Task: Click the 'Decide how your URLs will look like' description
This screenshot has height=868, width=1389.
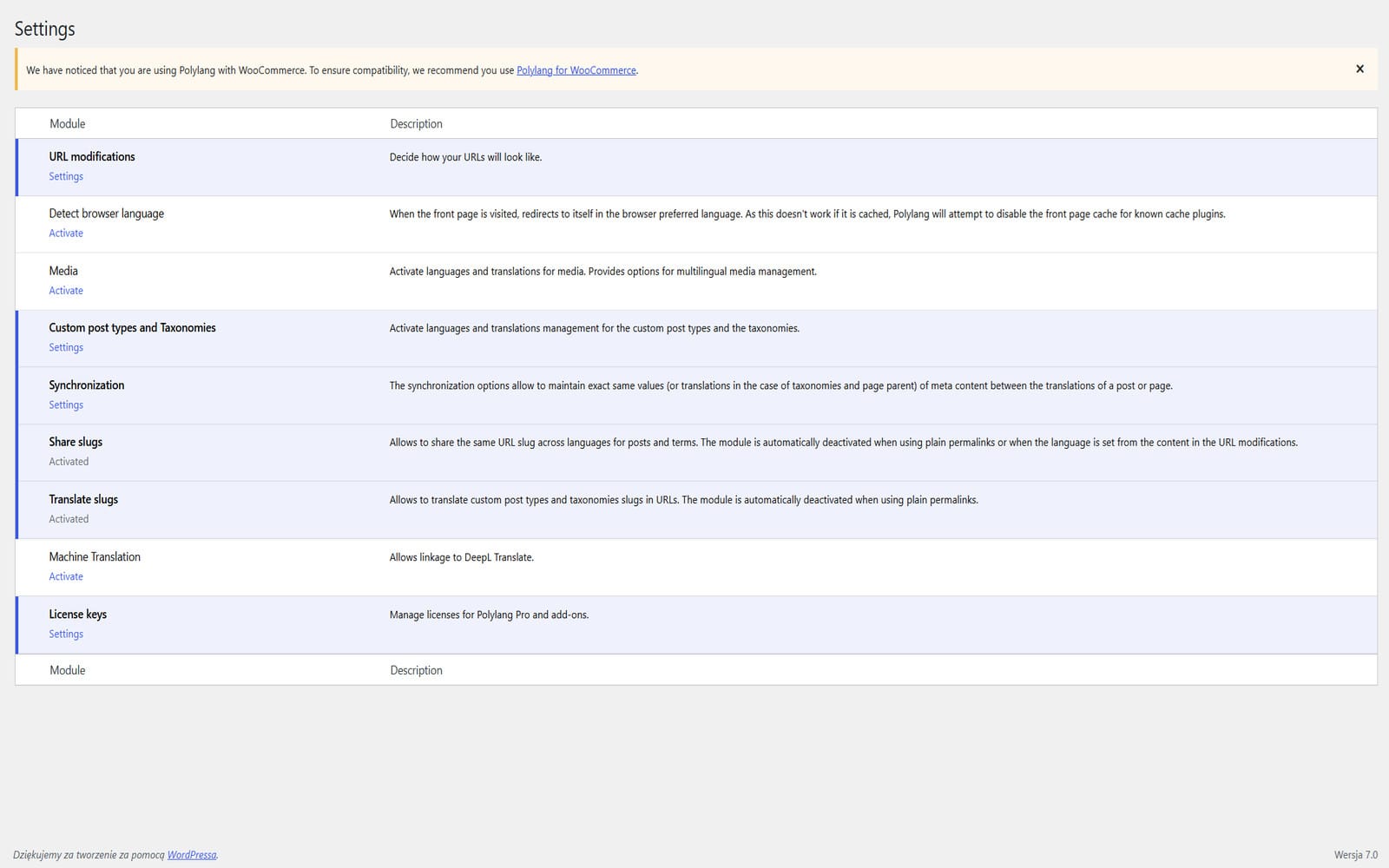Action: (x=465, y=157)
